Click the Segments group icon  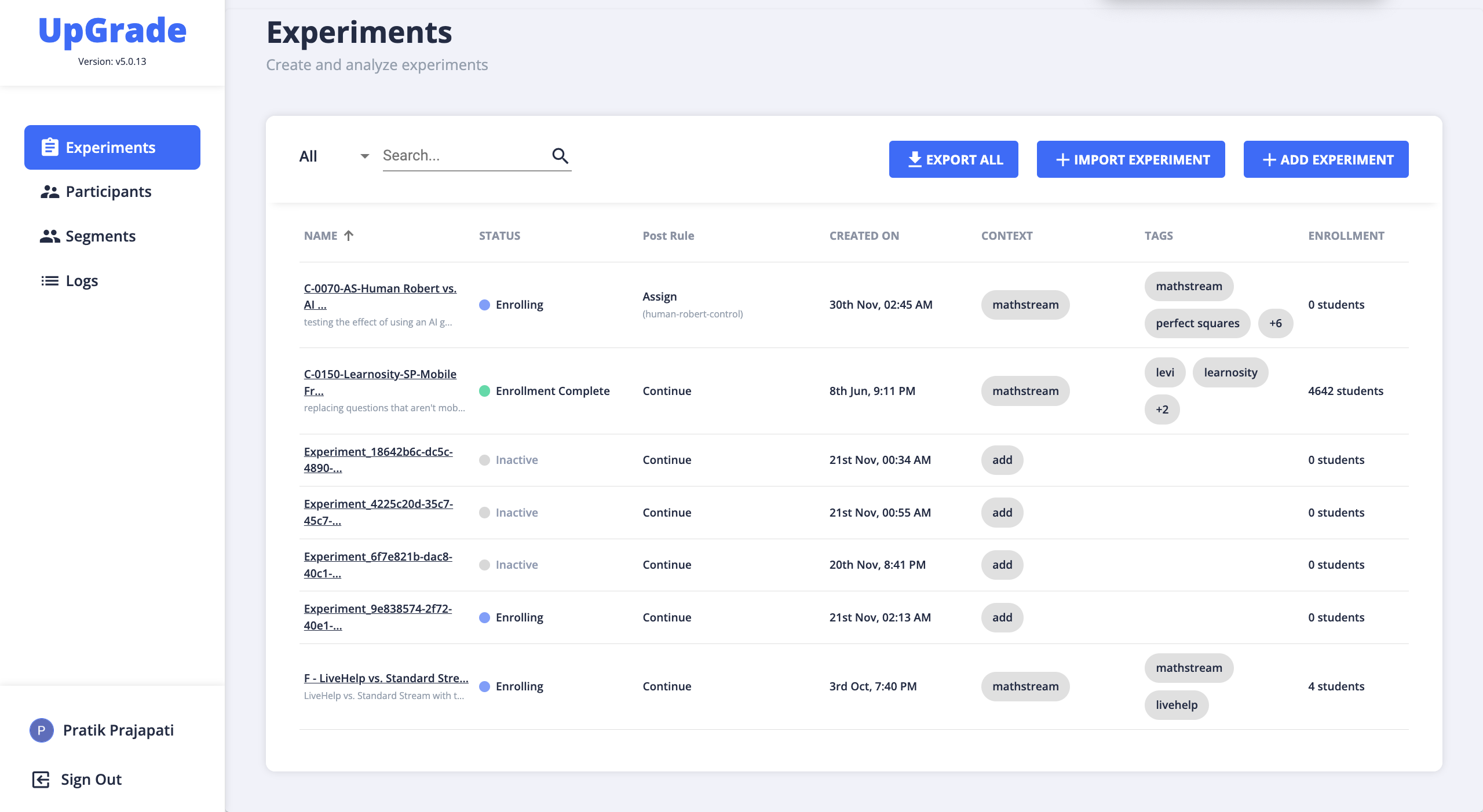tap(50, 236)
